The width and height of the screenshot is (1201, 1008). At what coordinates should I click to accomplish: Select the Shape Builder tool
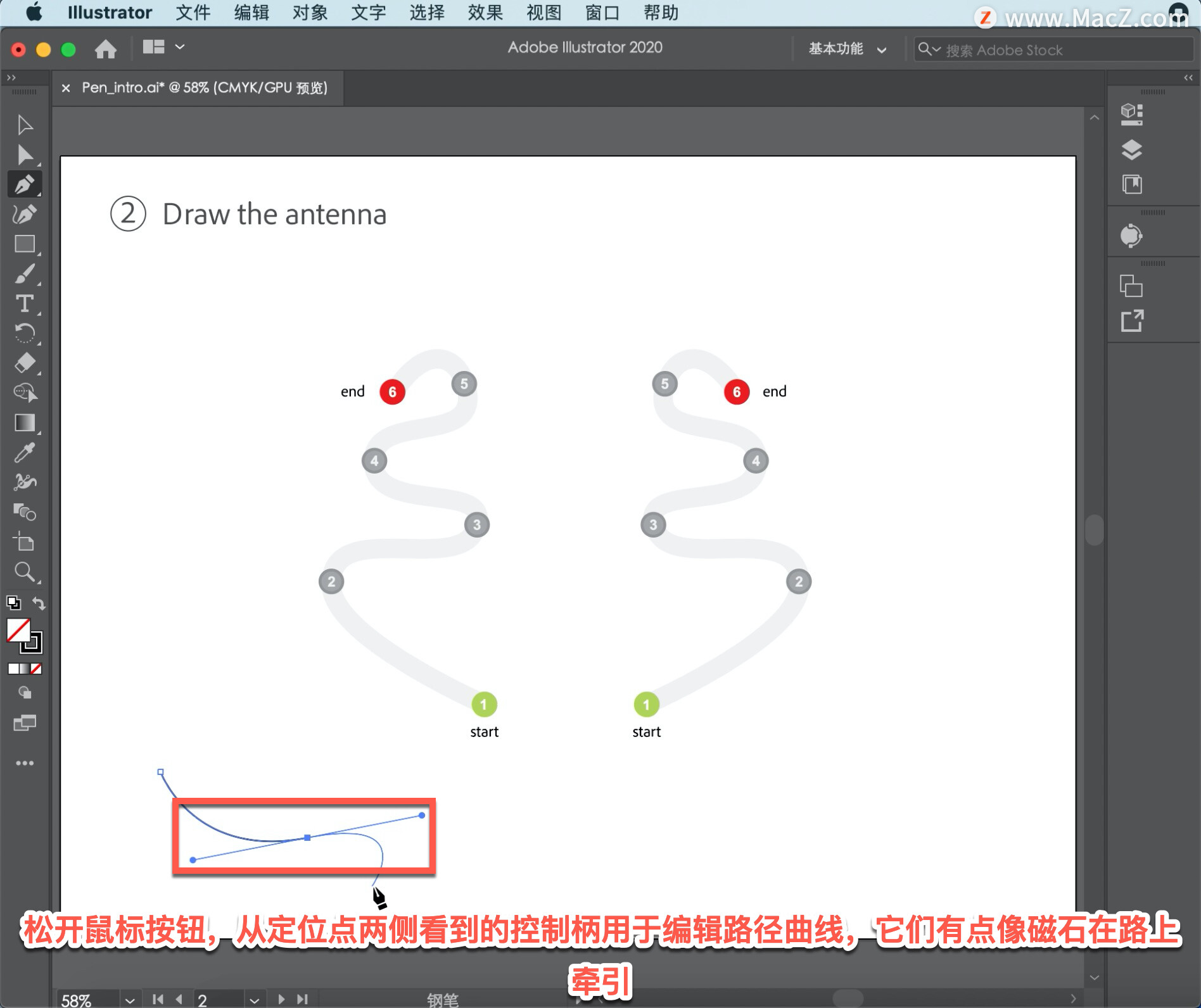pyautogui.click(x=25, y=393)
